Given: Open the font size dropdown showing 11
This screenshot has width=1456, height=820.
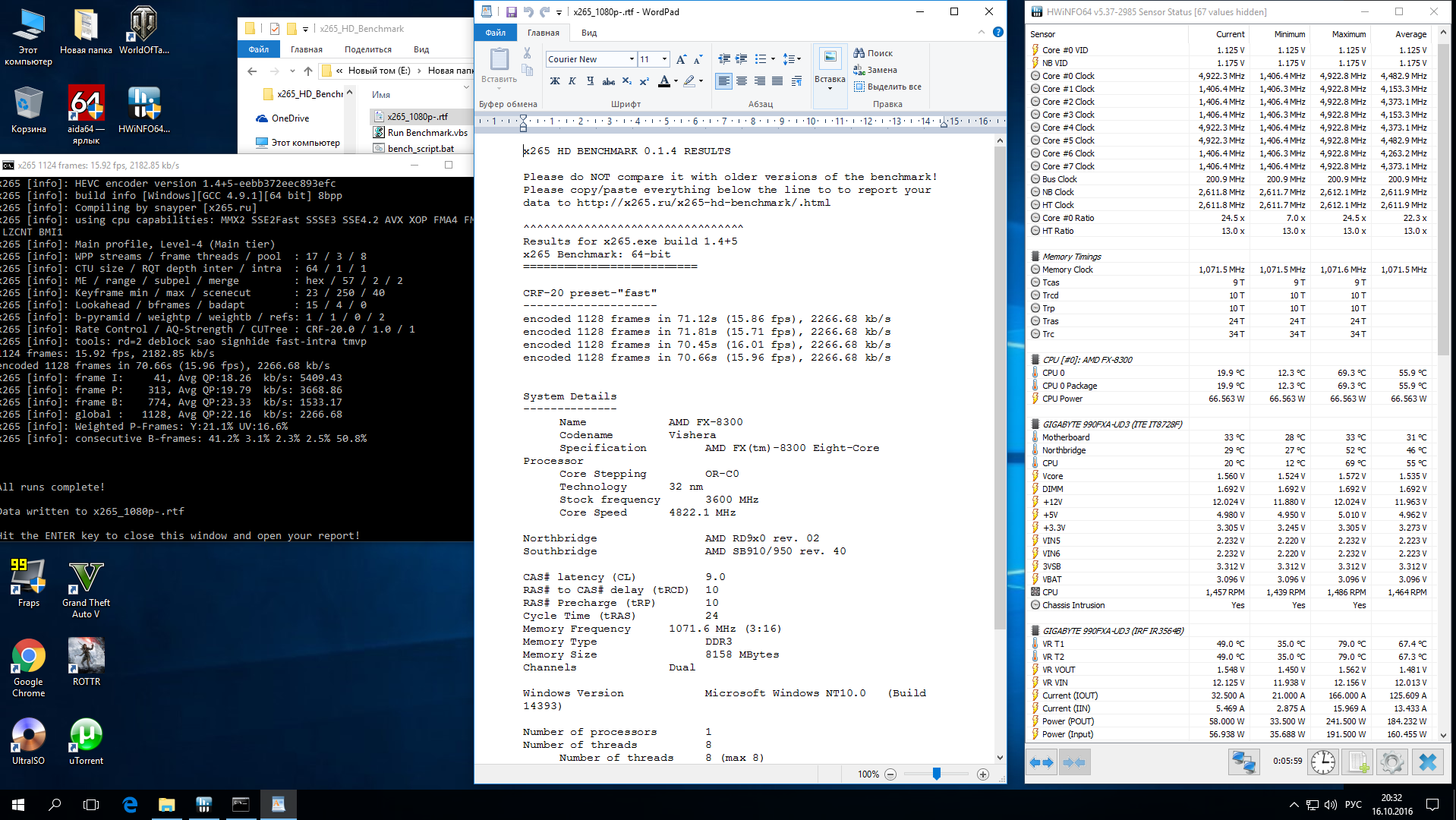Looking at the screenshot, I should coord(664,59).
